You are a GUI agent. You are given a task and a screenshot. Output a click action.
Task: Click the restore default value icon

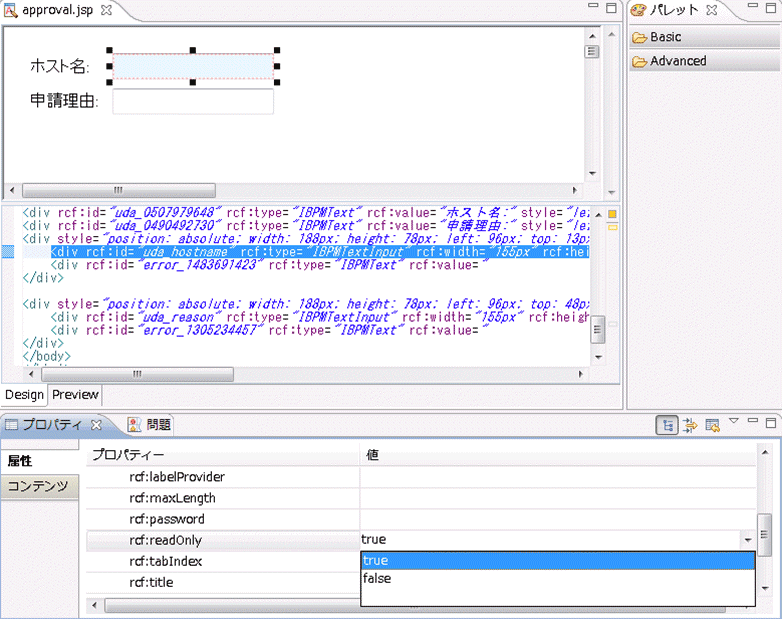point(712,425)
